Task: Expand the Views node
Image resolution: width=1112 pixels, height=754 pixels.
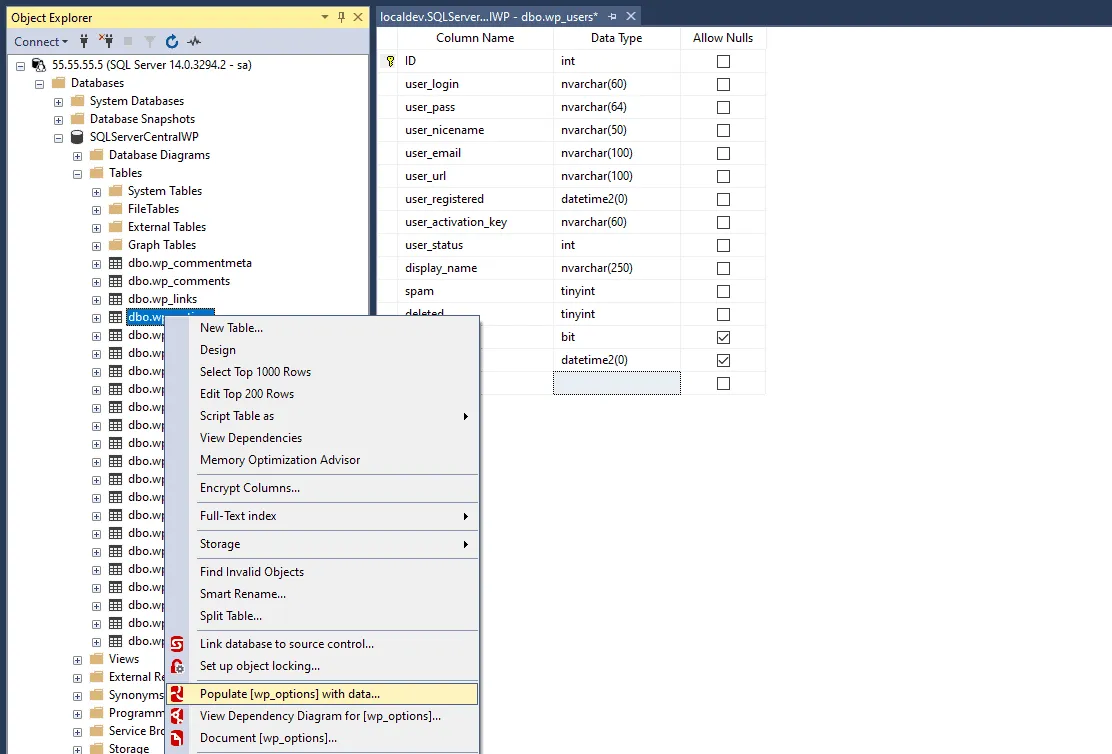Action: coord(77,658)
